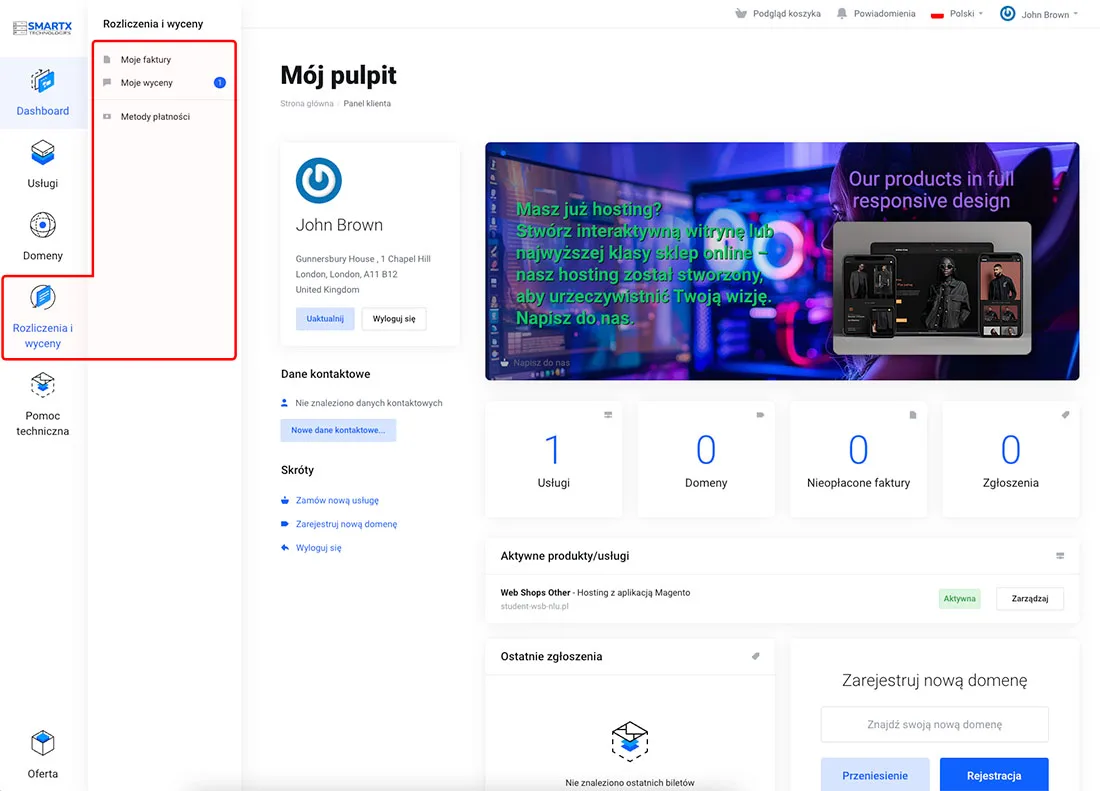Image resolution: width=1100 pixels, height=791 pixels.
Task: Open the Oferta cube icon
Action: coord(43,743)
